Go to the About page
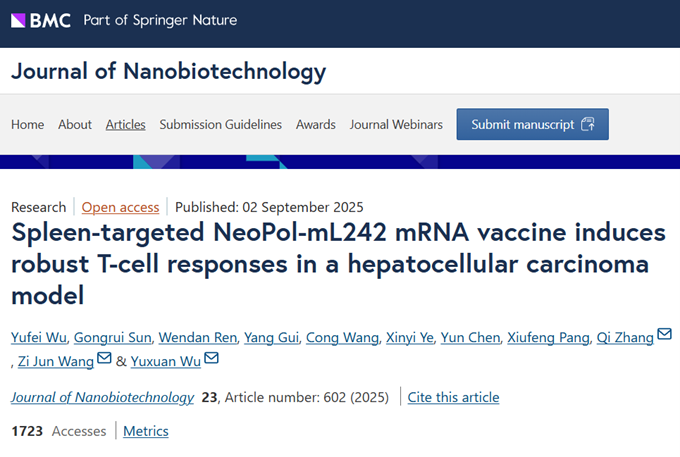Image resolution: width=680 pixels, height=457 pixels. pyautogui.click(x=75, y=125)
